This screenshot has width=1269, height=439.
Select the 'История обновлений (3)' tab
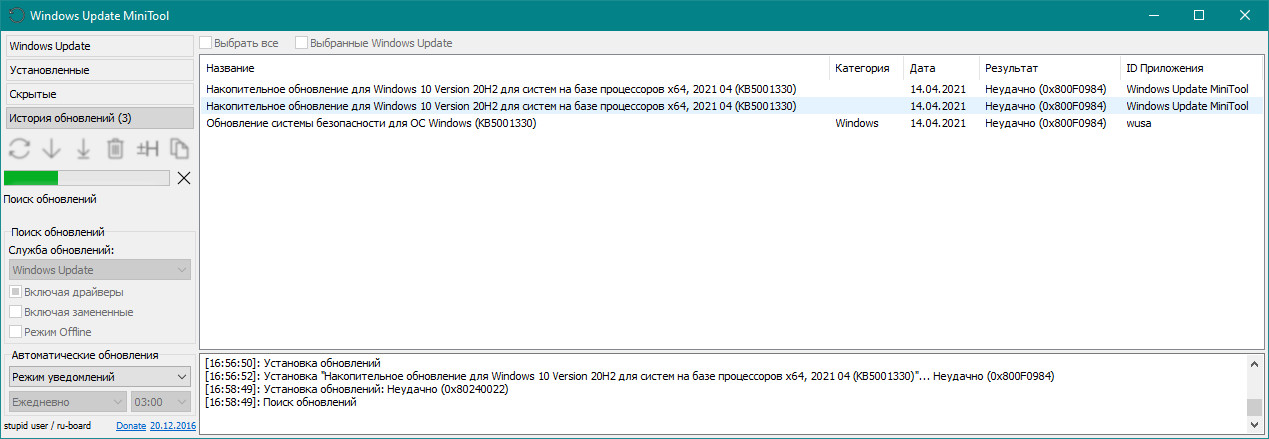point(99,118)
